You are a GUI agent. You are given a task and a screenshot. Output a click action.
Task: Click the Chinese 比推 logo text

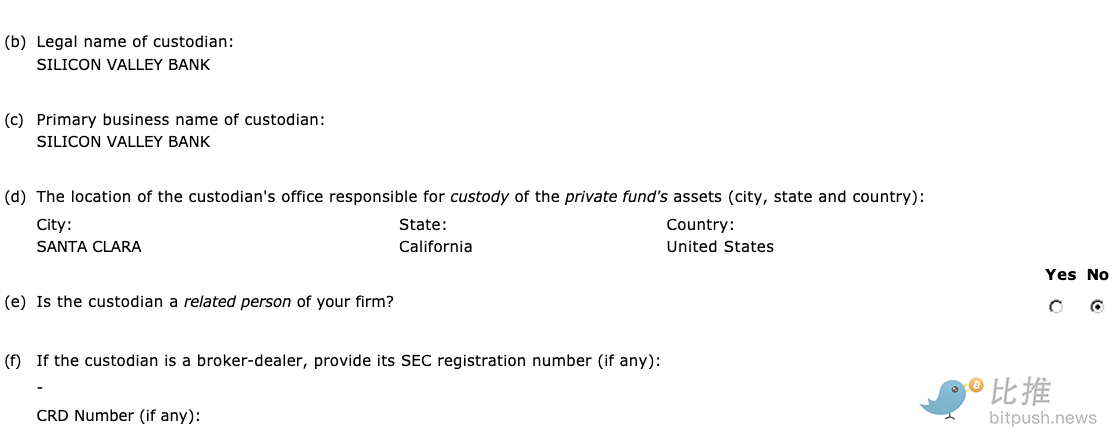1021,390
